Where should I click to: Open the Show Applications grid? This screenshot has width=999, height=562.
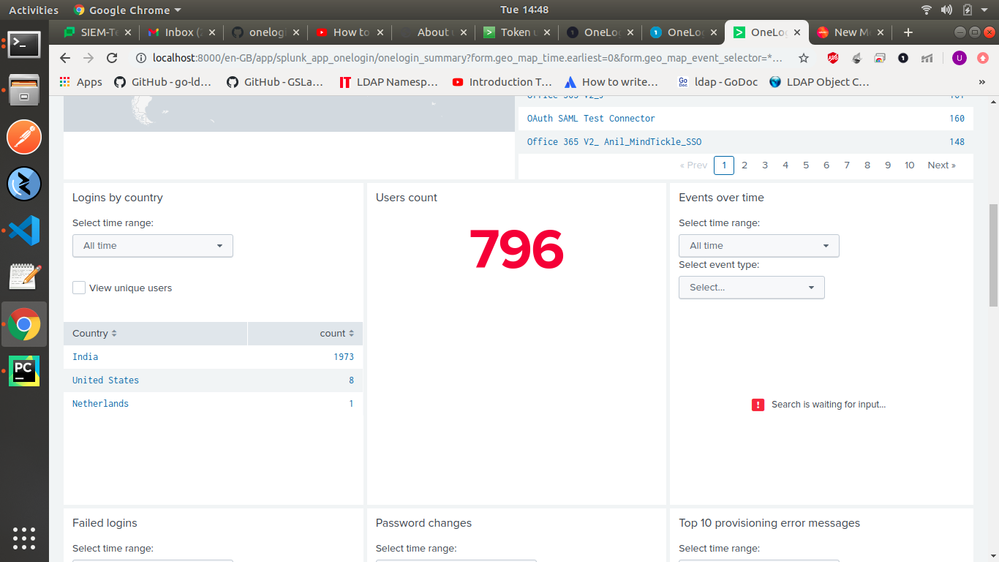click(x=24, y=537)
